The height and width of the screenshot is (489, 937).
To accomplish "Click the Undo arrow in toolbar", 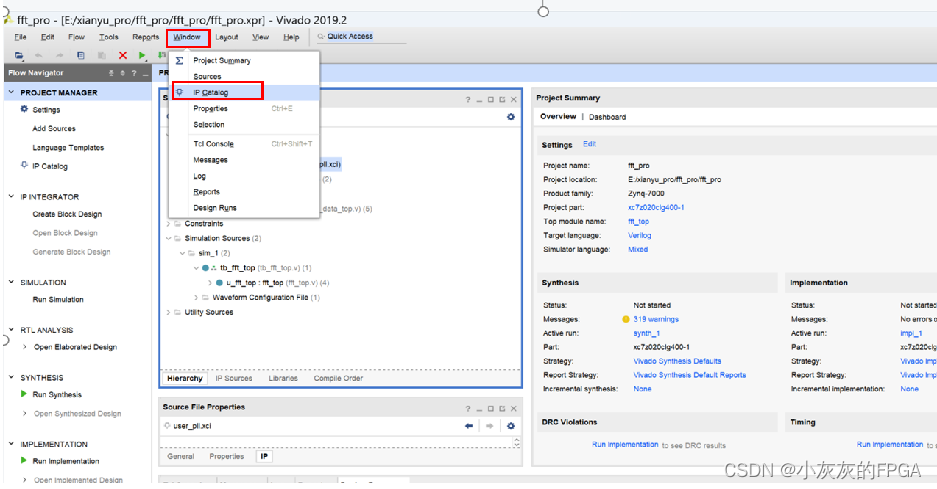I will [39, 56].
